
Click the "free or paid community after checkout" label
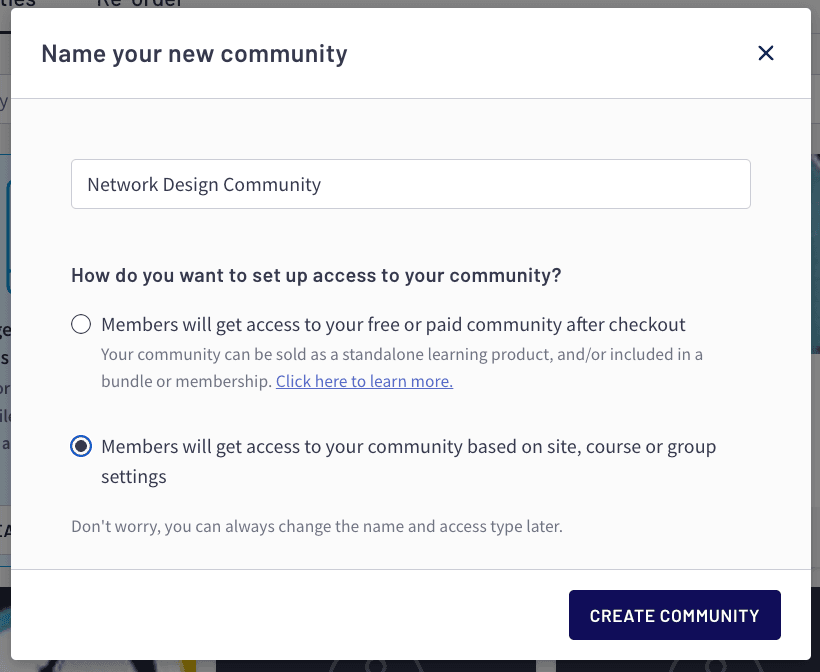(x=393, y=325)
